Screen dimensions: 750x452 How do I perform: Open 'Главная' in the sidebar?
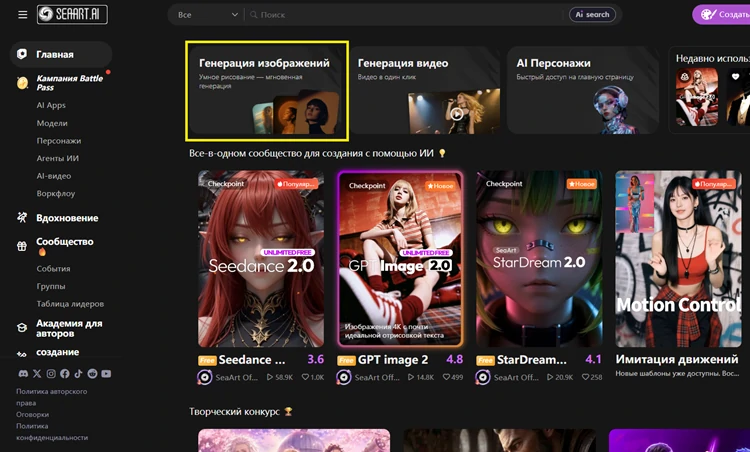(x=61, y=54)
